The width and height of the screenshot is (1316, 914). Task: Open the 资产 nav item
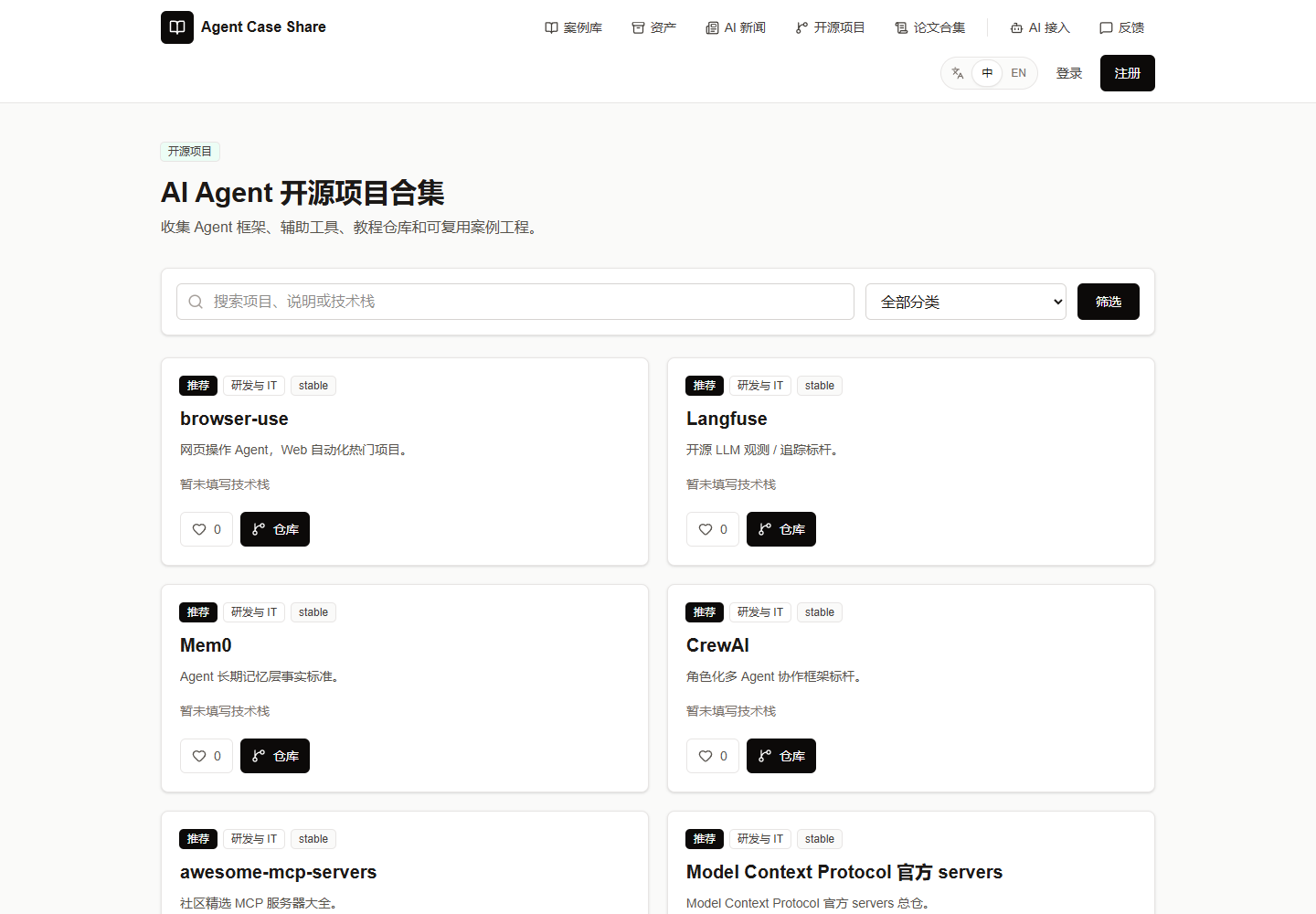point(653,27)
